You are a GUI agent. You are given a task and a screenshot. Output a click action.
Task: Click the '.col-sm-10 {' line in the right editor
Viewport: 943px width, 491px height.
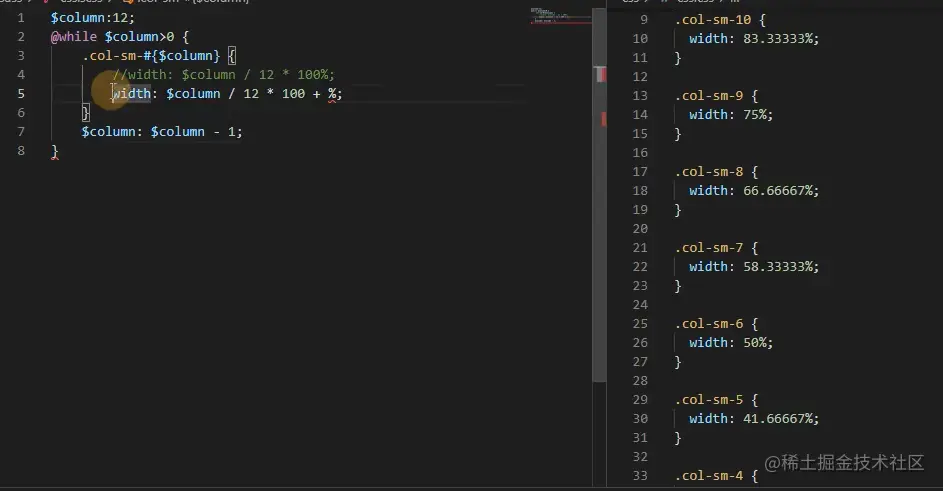pyautogui.click(x=720, y=20)
